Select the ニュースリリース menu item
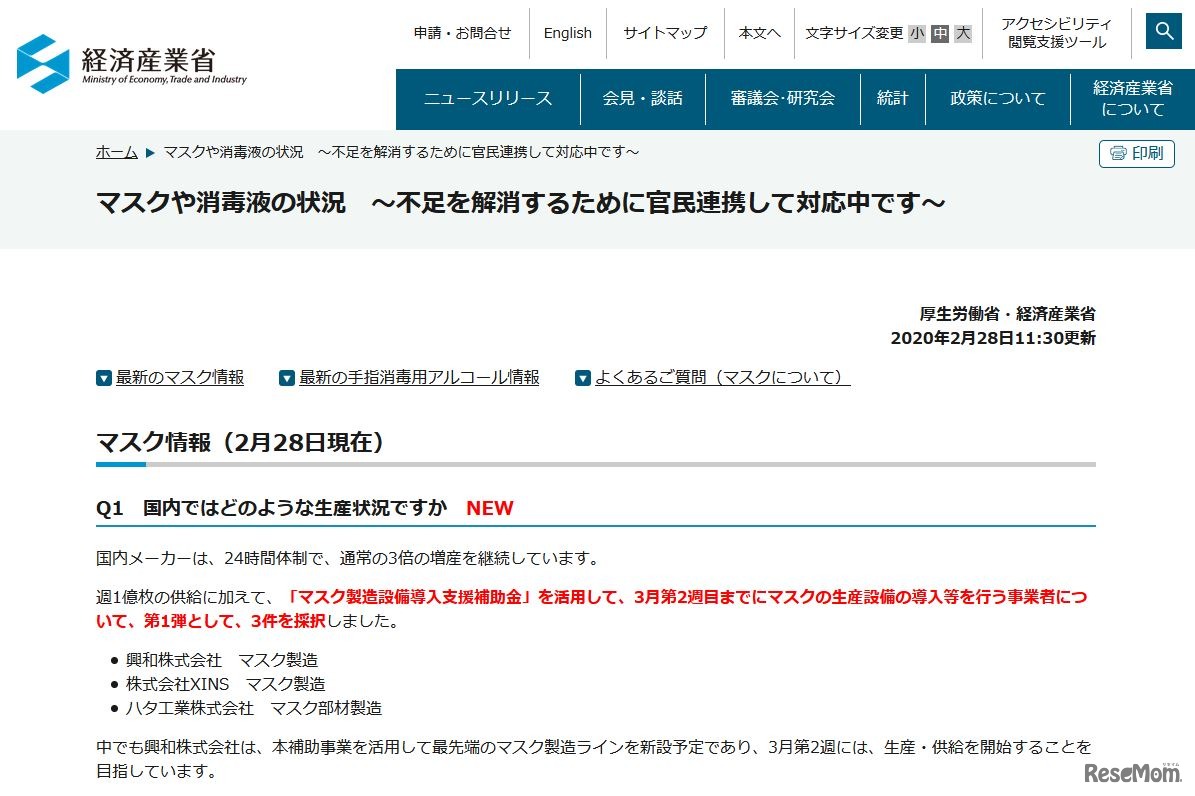Screen dimensions: 1195x796 (487, 98)
